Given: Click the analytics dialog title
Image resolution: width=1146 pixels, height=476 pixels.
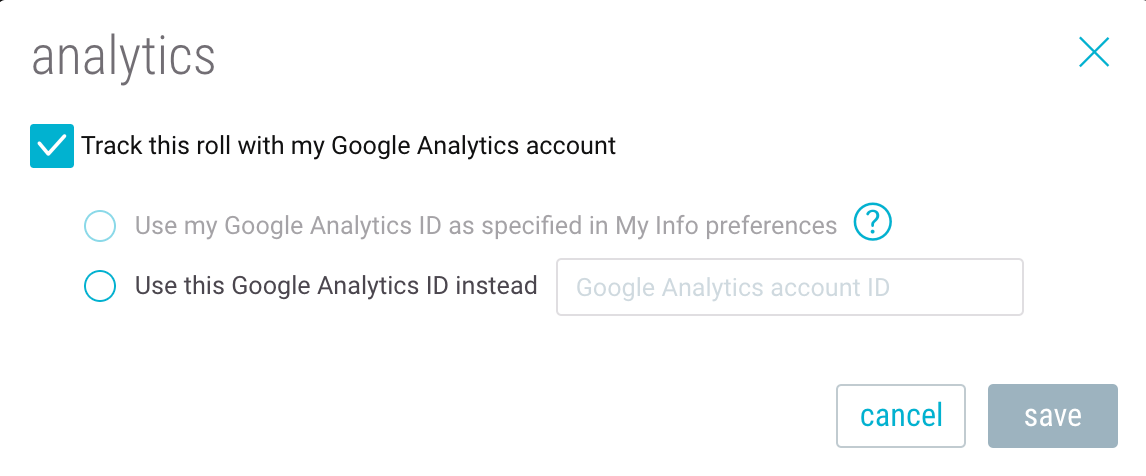Looking at the screenshot, I should pyautogui.click(x=124, y=58).
